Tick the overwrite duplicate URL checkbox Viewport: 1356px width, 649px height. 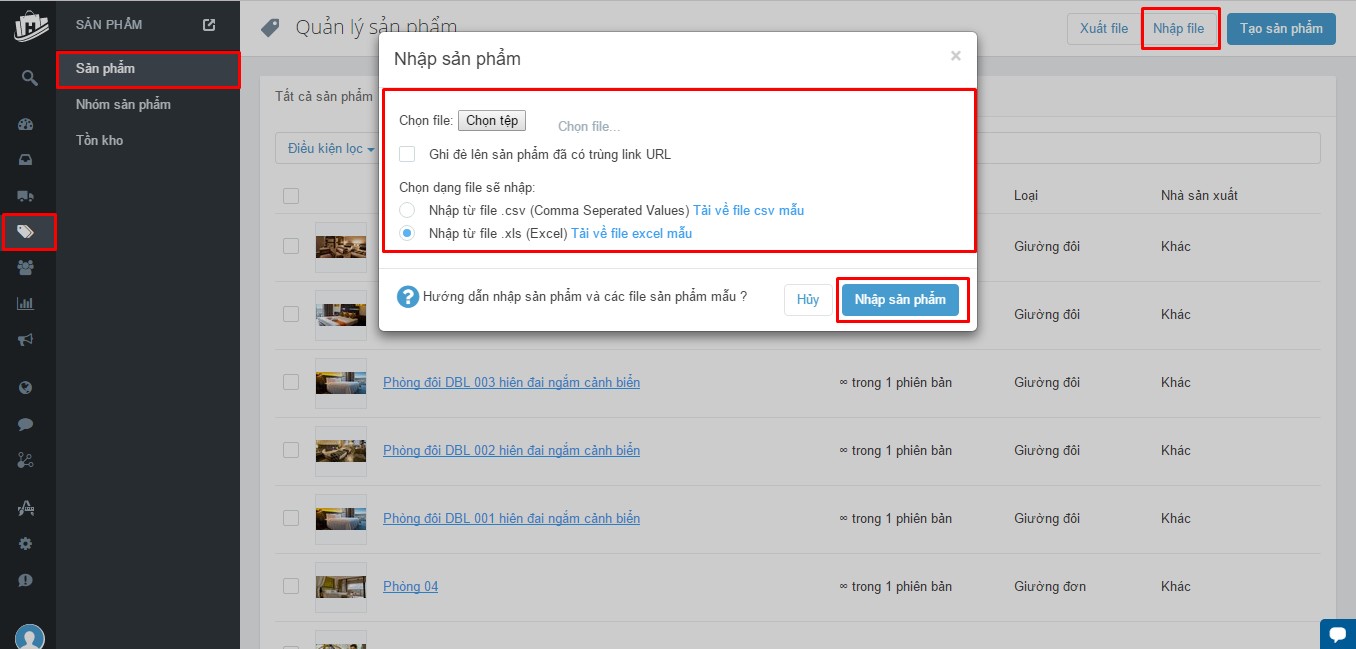pyautogui.click(x=407, y=154)
